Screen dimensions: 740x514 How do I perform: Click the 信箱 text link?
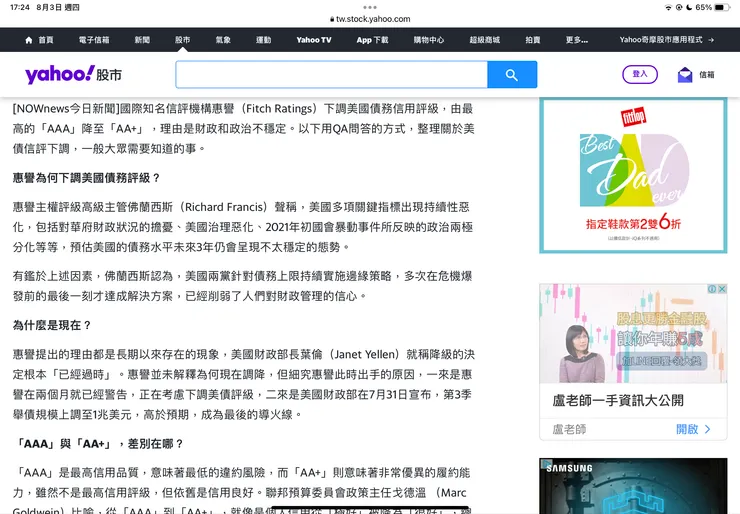(706, 75)
